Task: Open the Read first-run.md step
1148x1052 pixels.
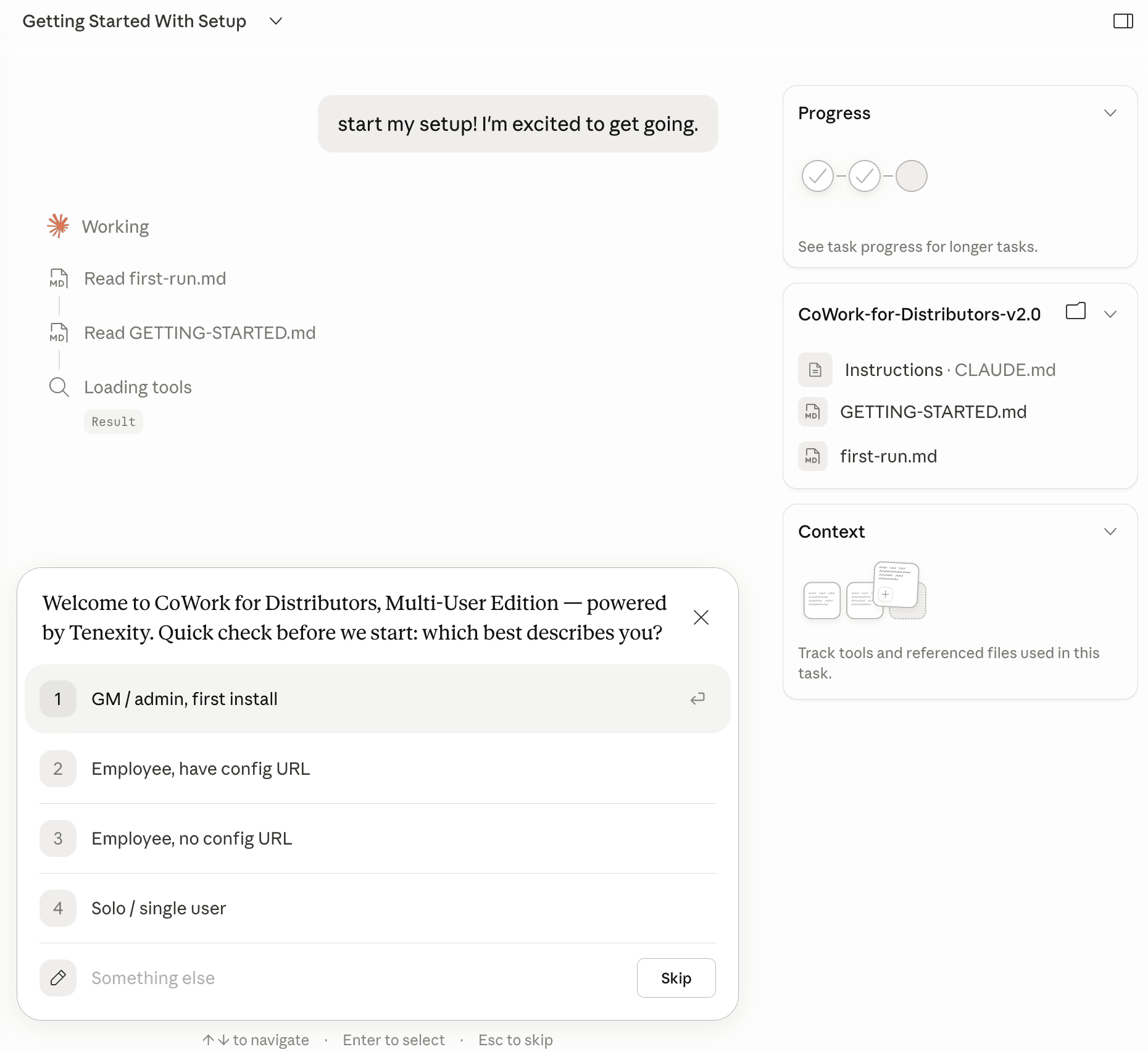Action: coord(155,278)
